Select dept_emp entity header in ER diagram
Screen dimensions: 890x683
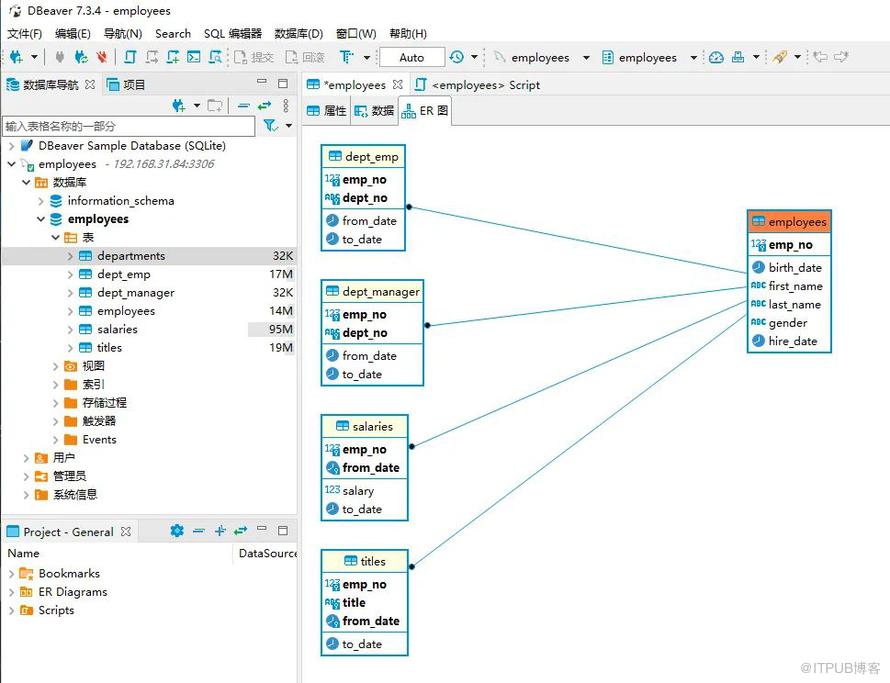[363, 157]
